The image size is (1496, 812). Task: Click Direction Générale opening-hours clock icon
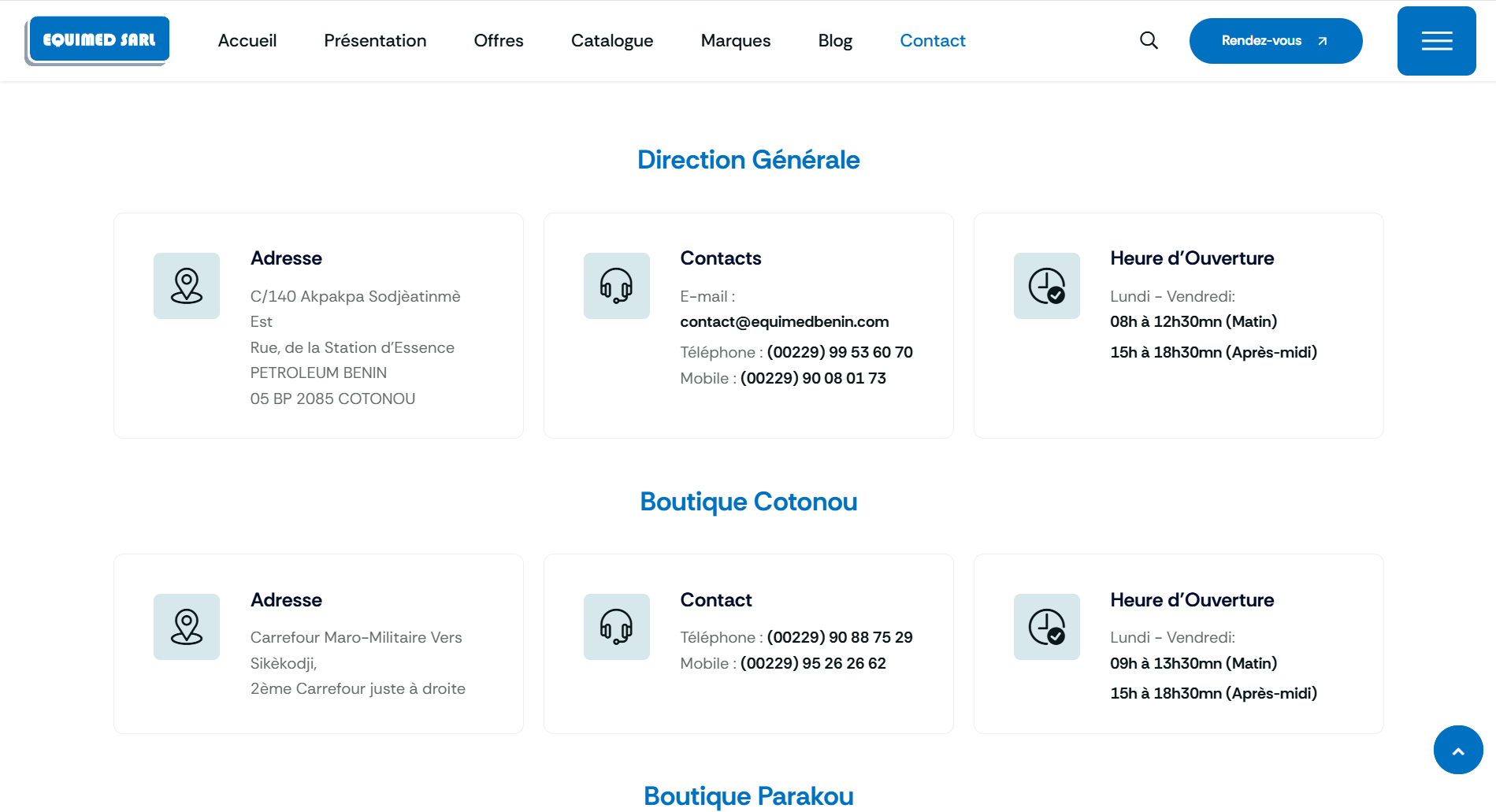pyautogui.click(x=1046, y=286)
